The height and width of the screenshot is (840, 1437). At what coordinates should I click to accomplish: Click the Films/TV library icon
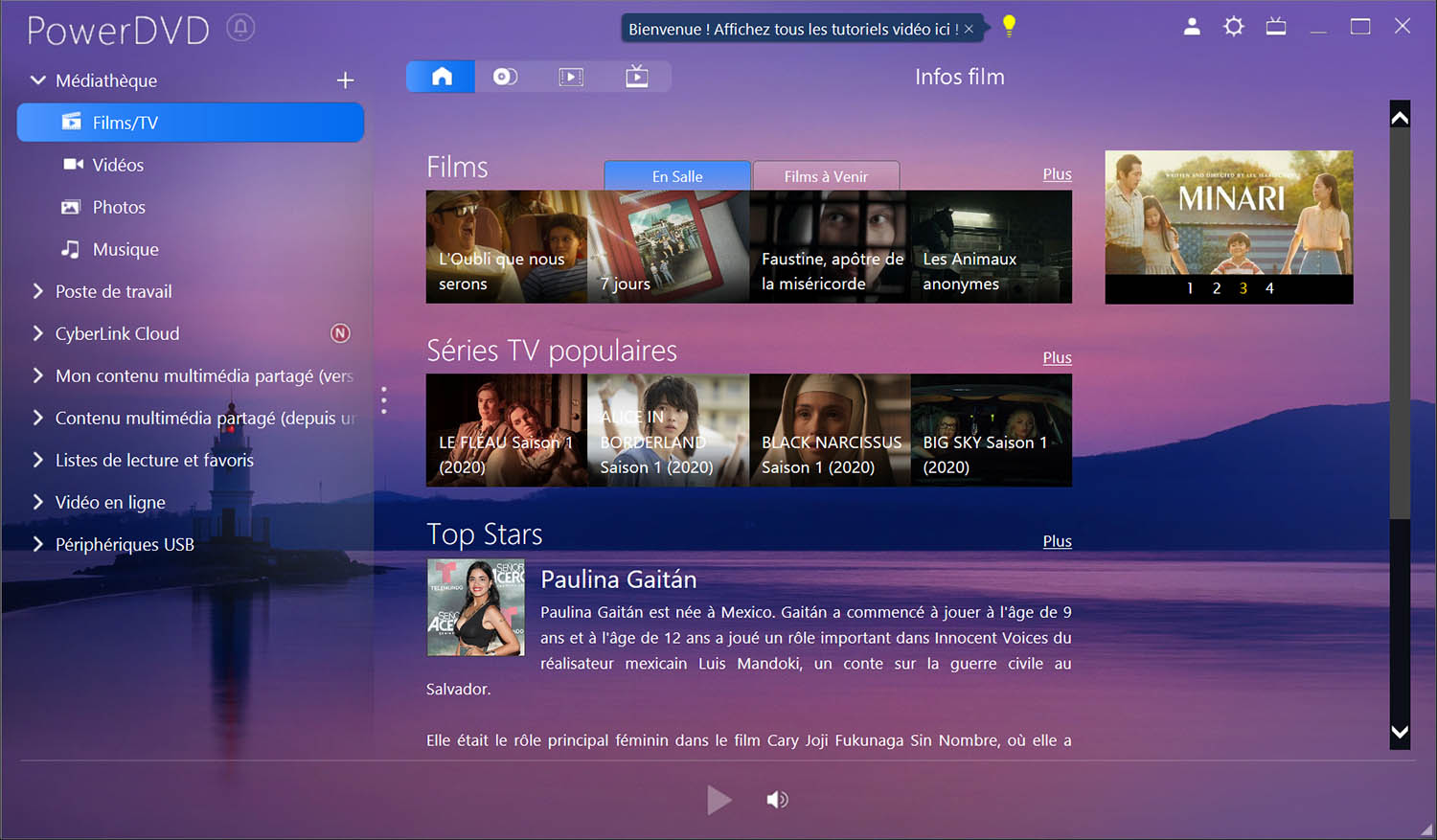(x=72, y=122)
